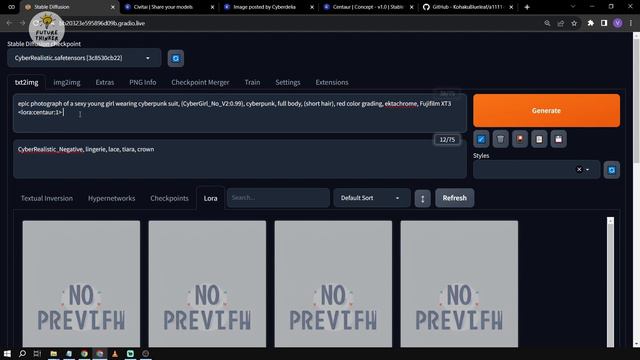Open Chrome side panel icon
This screenshot has height=360, width=640.
point(604,23)
